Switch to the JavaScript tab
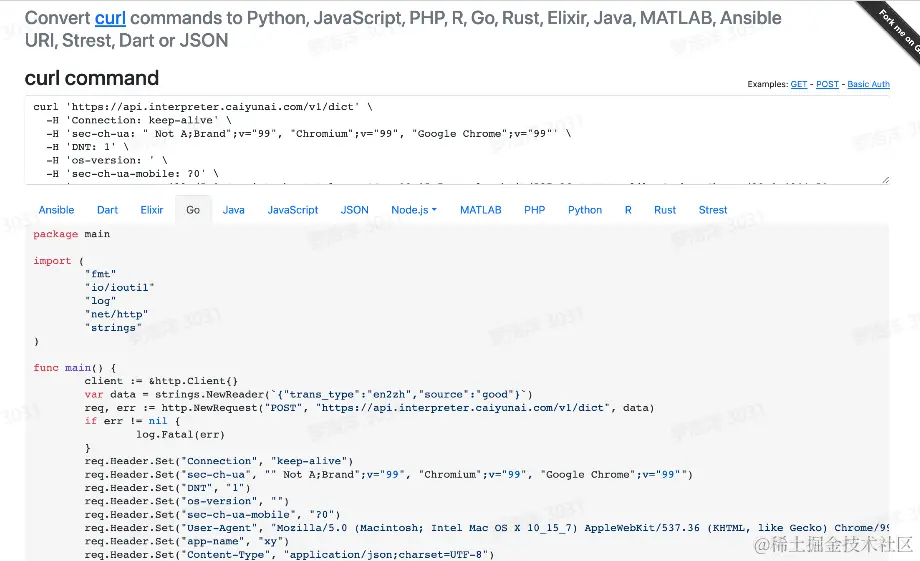 tap(293, 210)
